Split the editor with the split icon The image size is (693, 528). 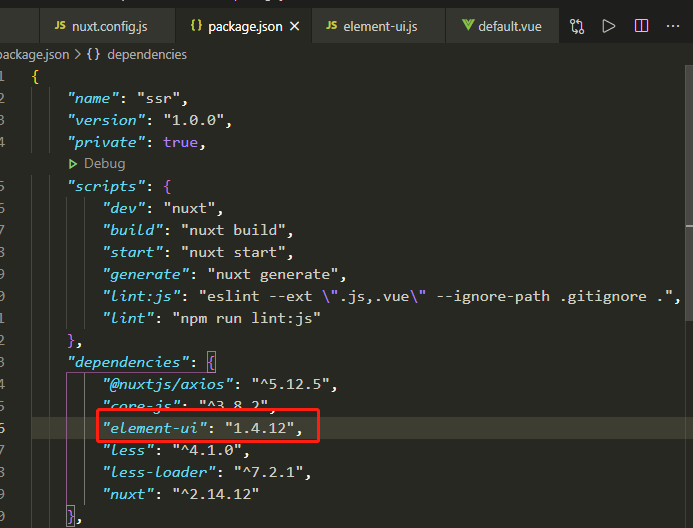(x=641, y=26)
